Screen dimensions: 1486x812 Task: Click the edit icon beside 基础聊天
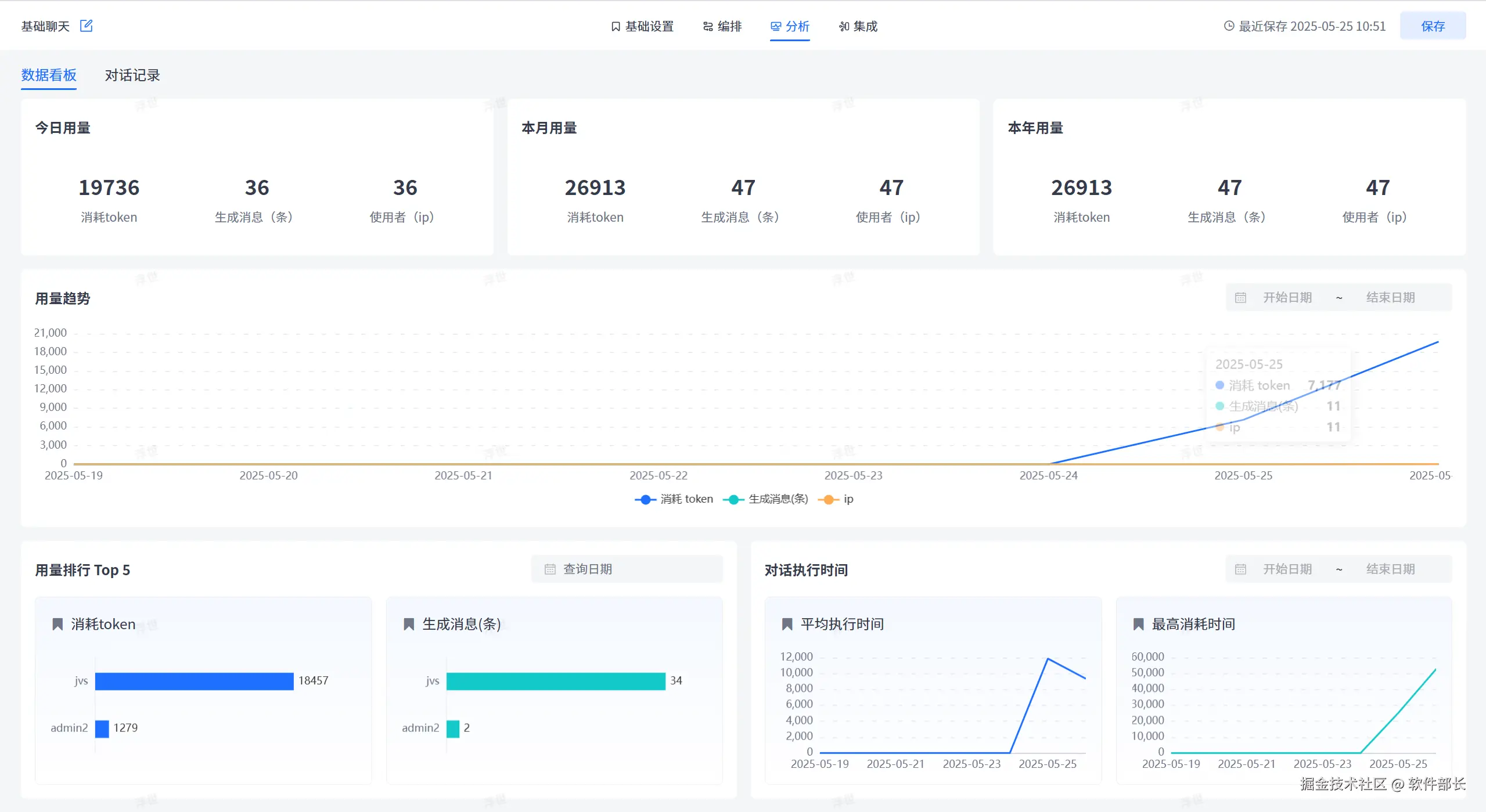click(86, 26)
